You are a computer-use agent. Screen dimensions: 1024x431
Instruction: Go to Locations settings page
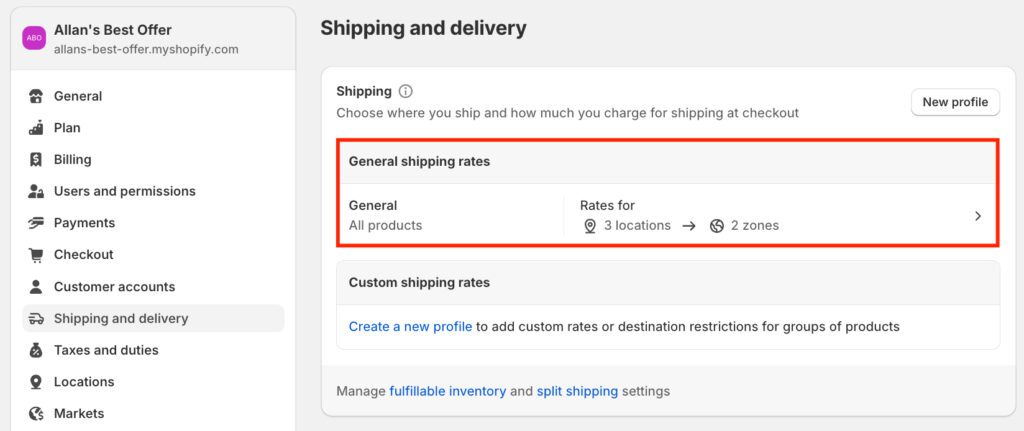tap(84, 382)
